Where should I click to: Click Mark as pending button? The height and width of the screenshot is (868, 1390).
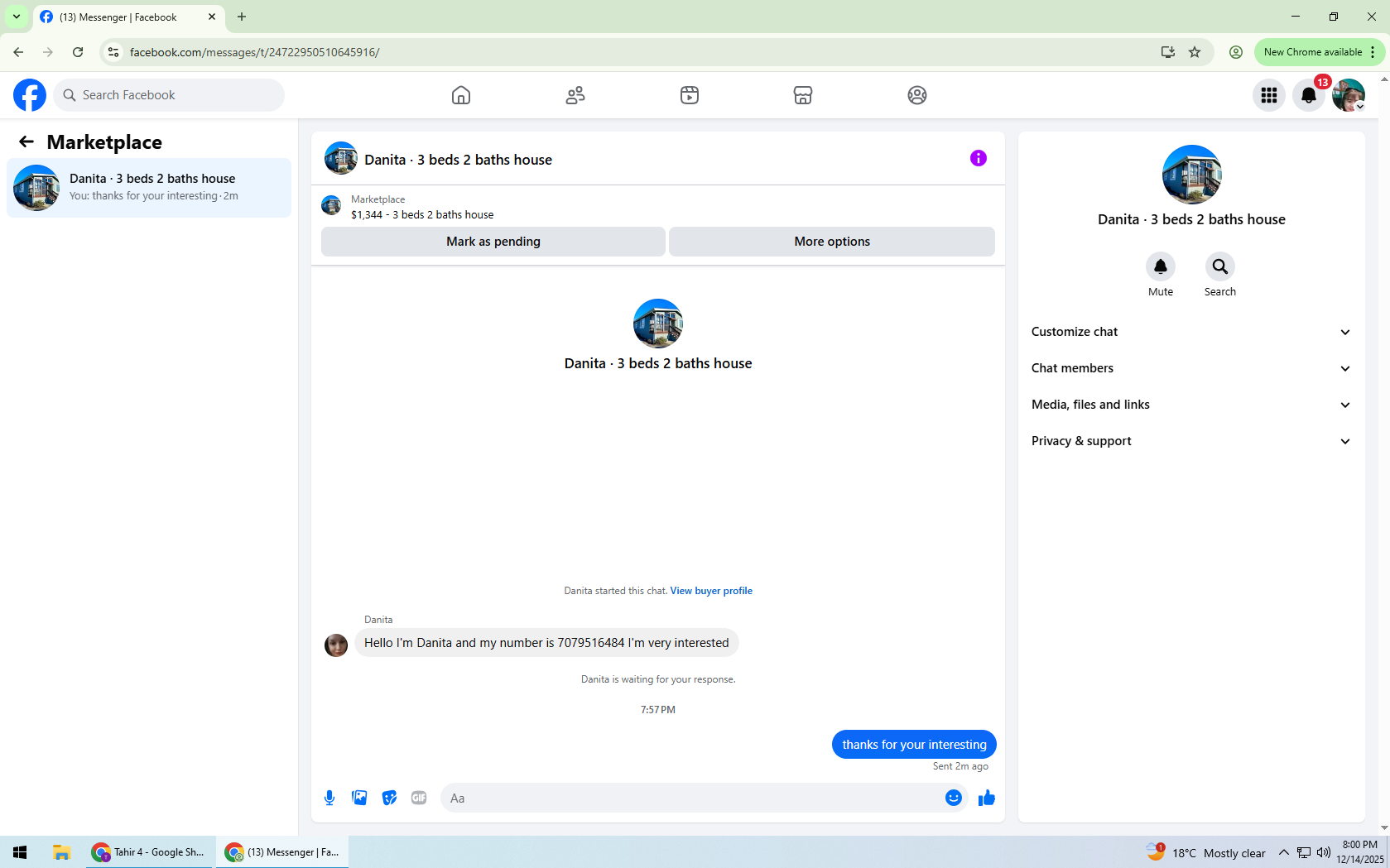[x=493, y=242]
